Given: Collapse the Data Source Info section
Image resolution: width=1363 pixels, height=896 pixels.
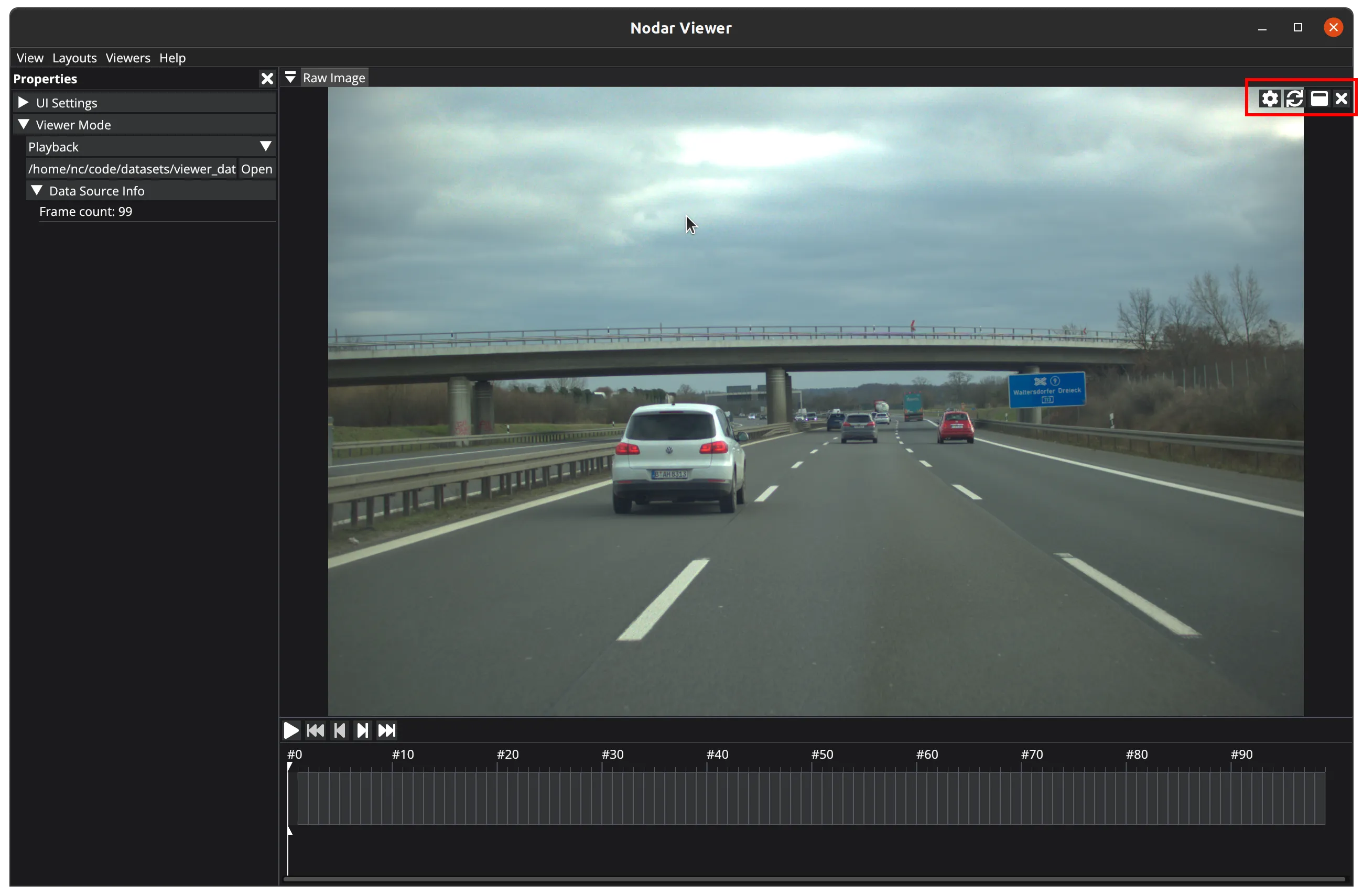Looking at the screenshot, I should [37, 191].
